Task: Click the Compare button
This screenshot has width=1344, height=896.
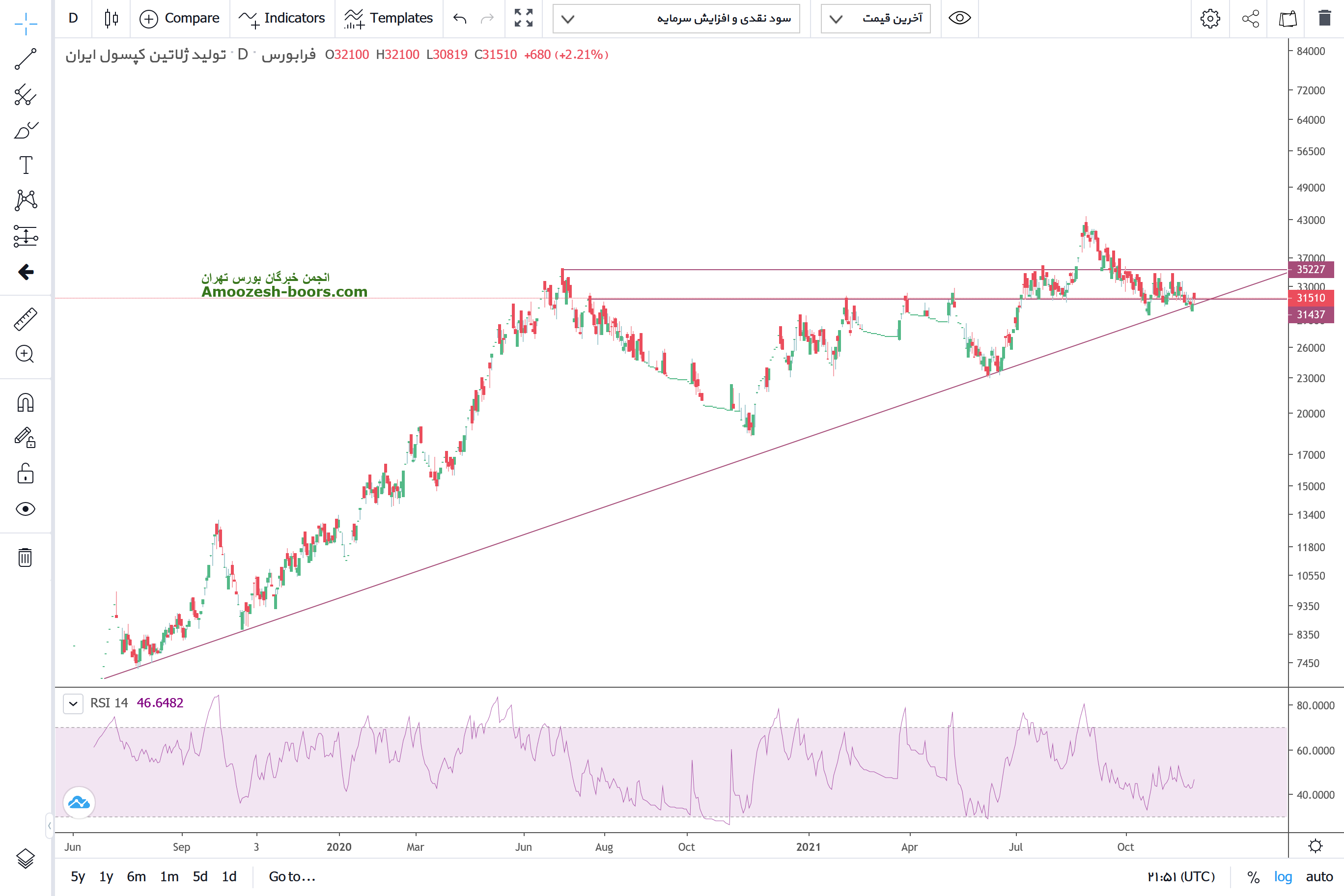Action: pyautogui.click(x=179, y=18)
